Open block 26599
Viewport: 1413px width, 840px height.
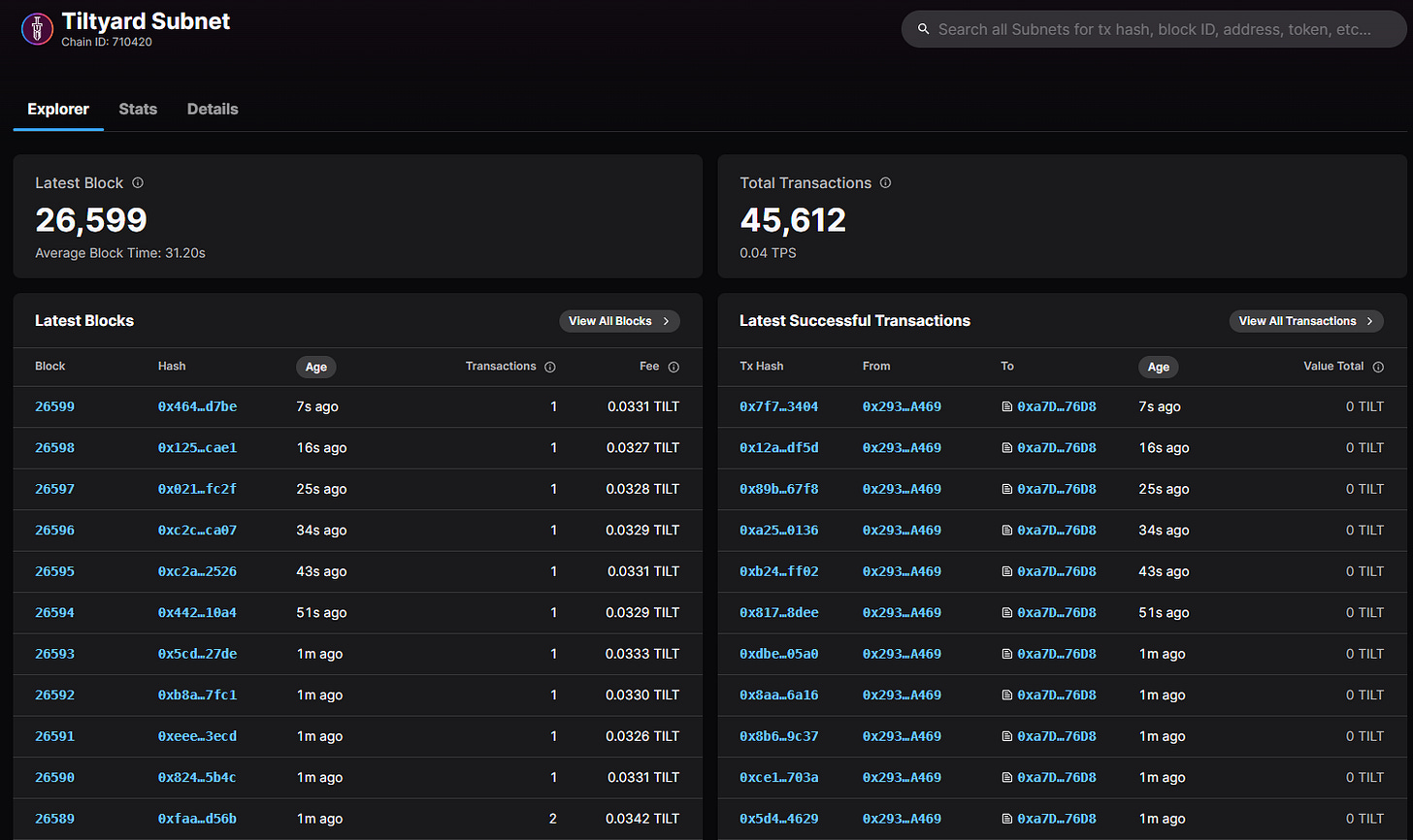54,406
